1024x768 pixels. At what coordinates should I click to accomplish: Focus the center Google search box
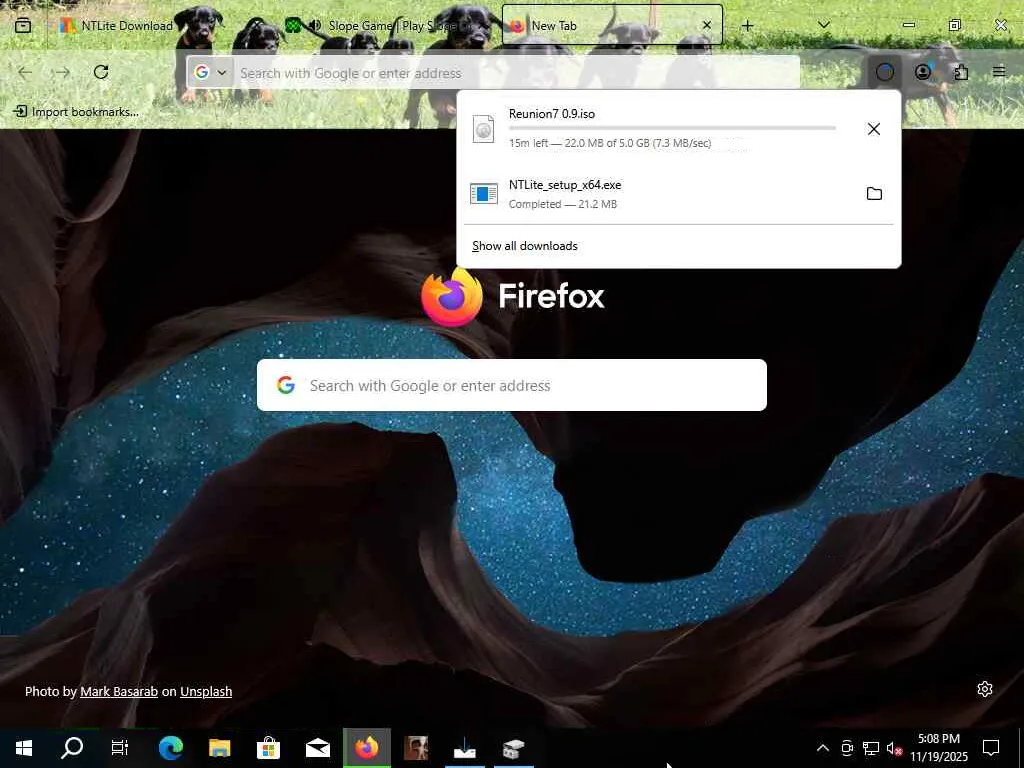point(511,385)
